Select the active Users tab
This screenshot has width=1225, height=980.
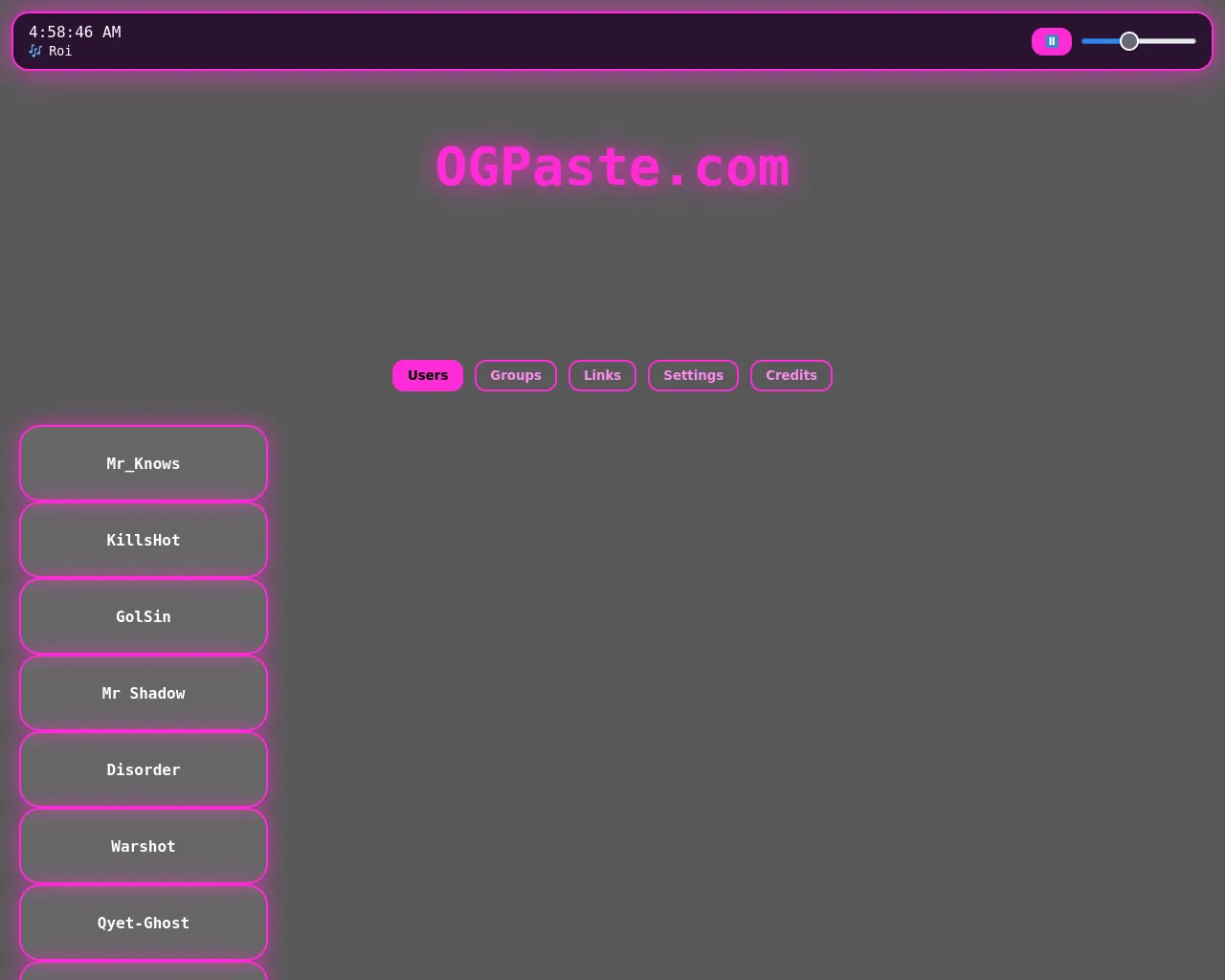click(x=428, y=375)
